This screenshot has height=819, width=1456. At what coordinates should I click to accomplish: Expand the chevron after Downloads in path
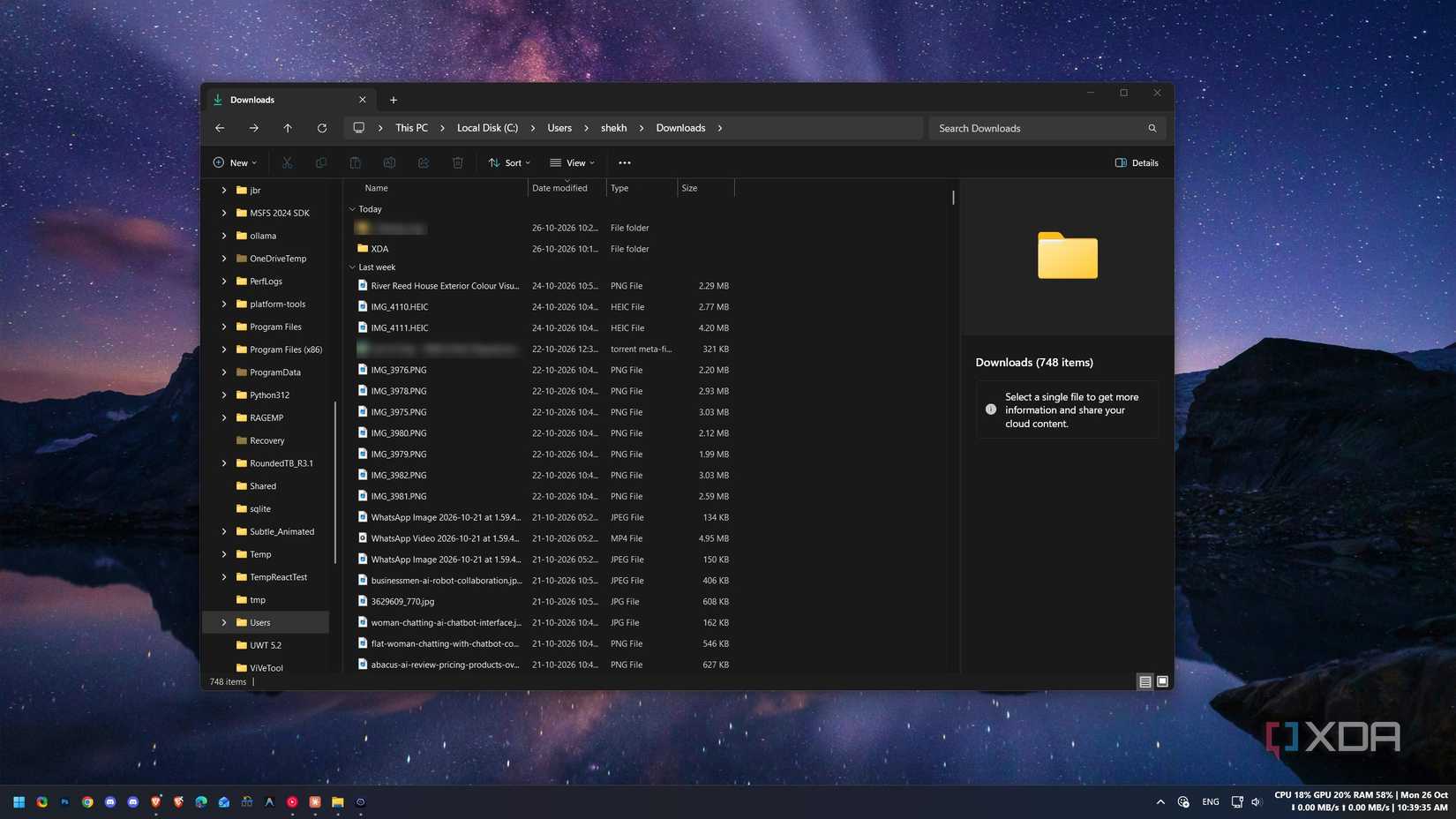pos(720,128)
